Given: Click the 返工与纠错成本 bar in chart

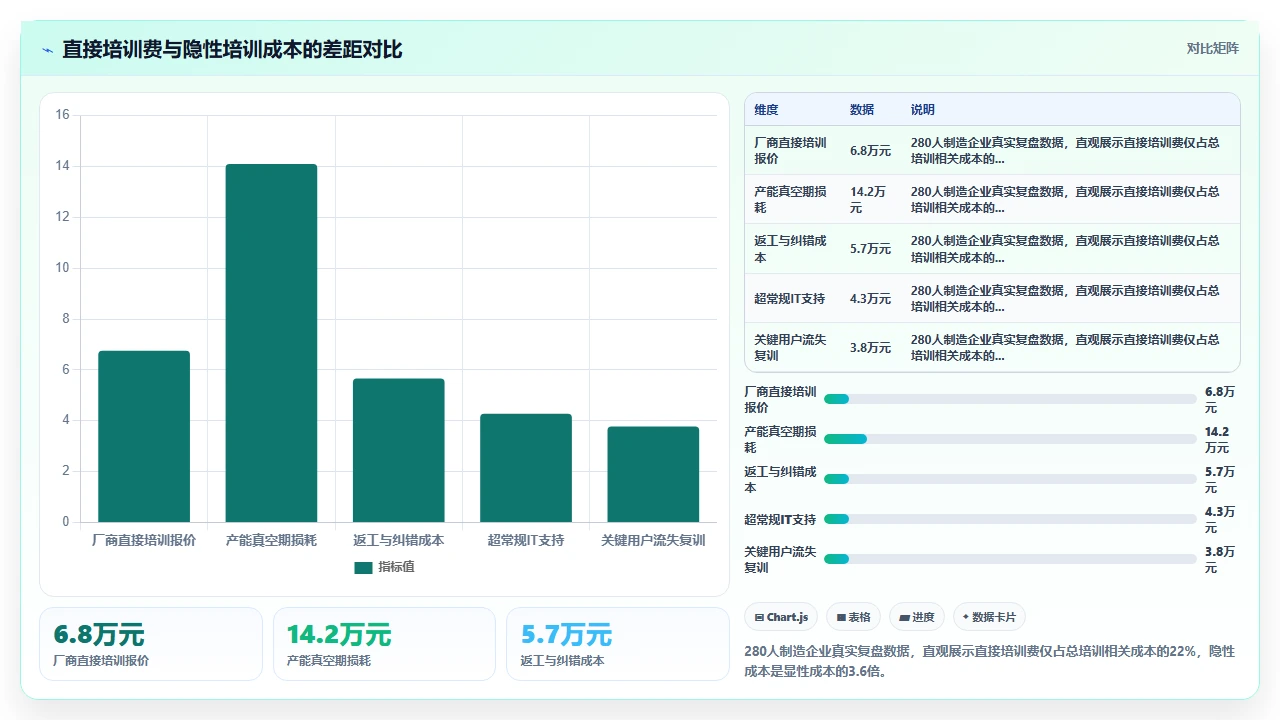Looking at the screenshot, I should point(399,450).
